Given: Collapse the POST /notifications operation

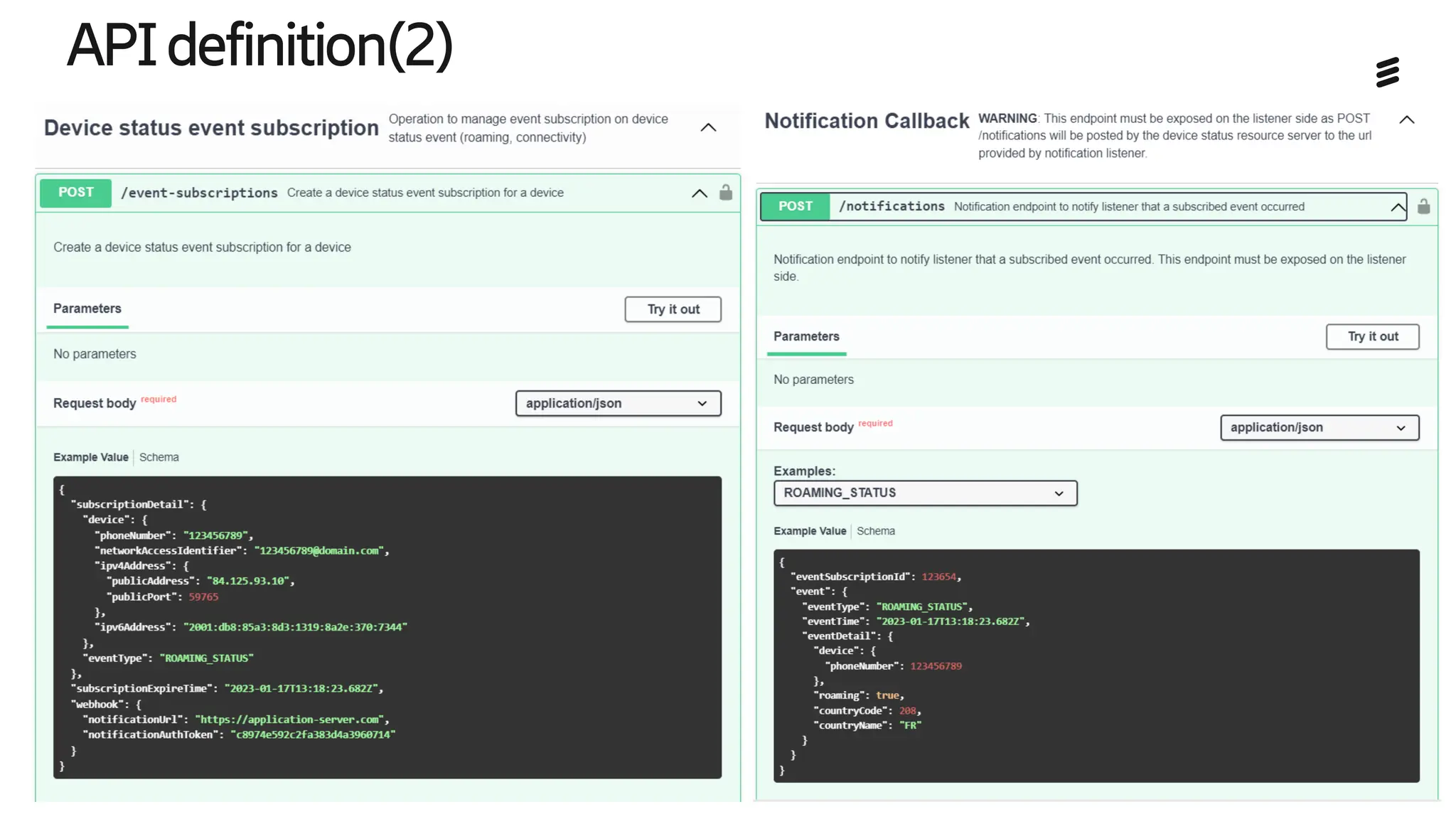Looking at the screenshot, I should tap(1398, 207).
